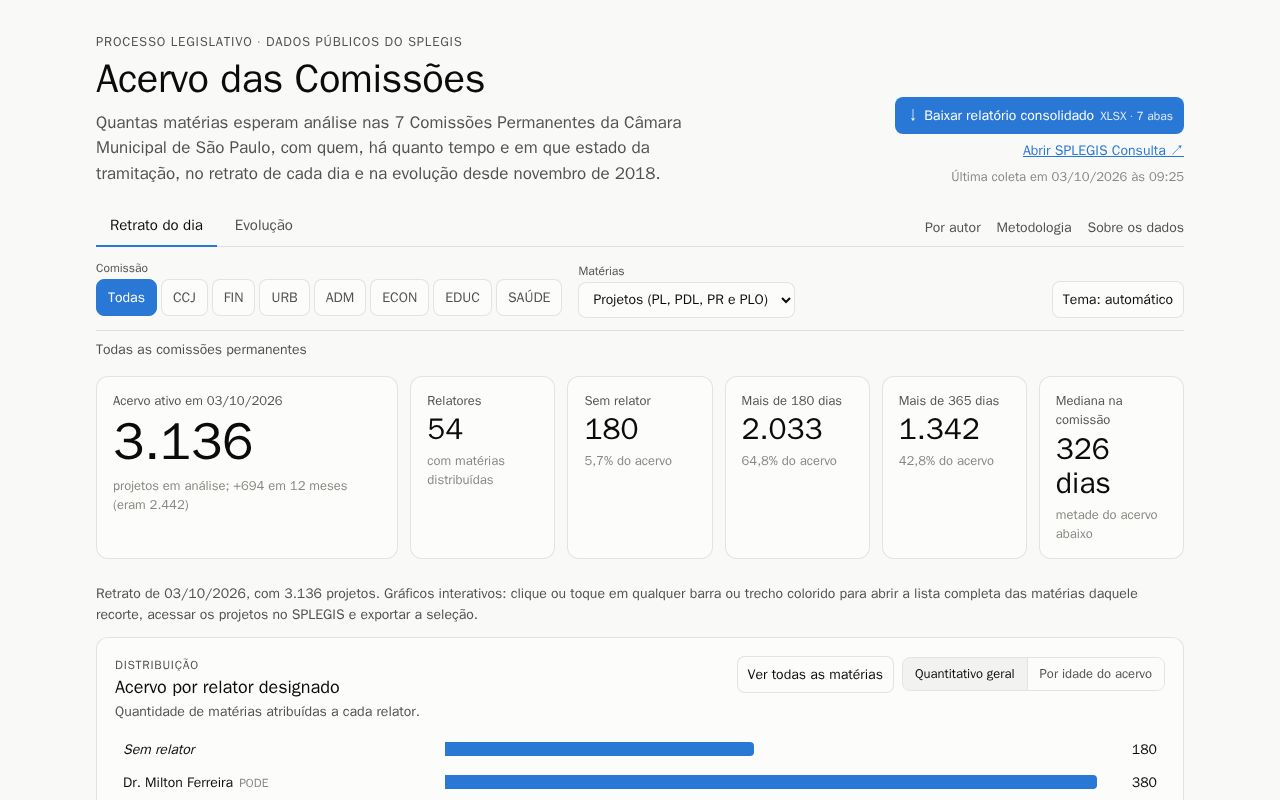Go to the Por autor page

coord(953,227)
